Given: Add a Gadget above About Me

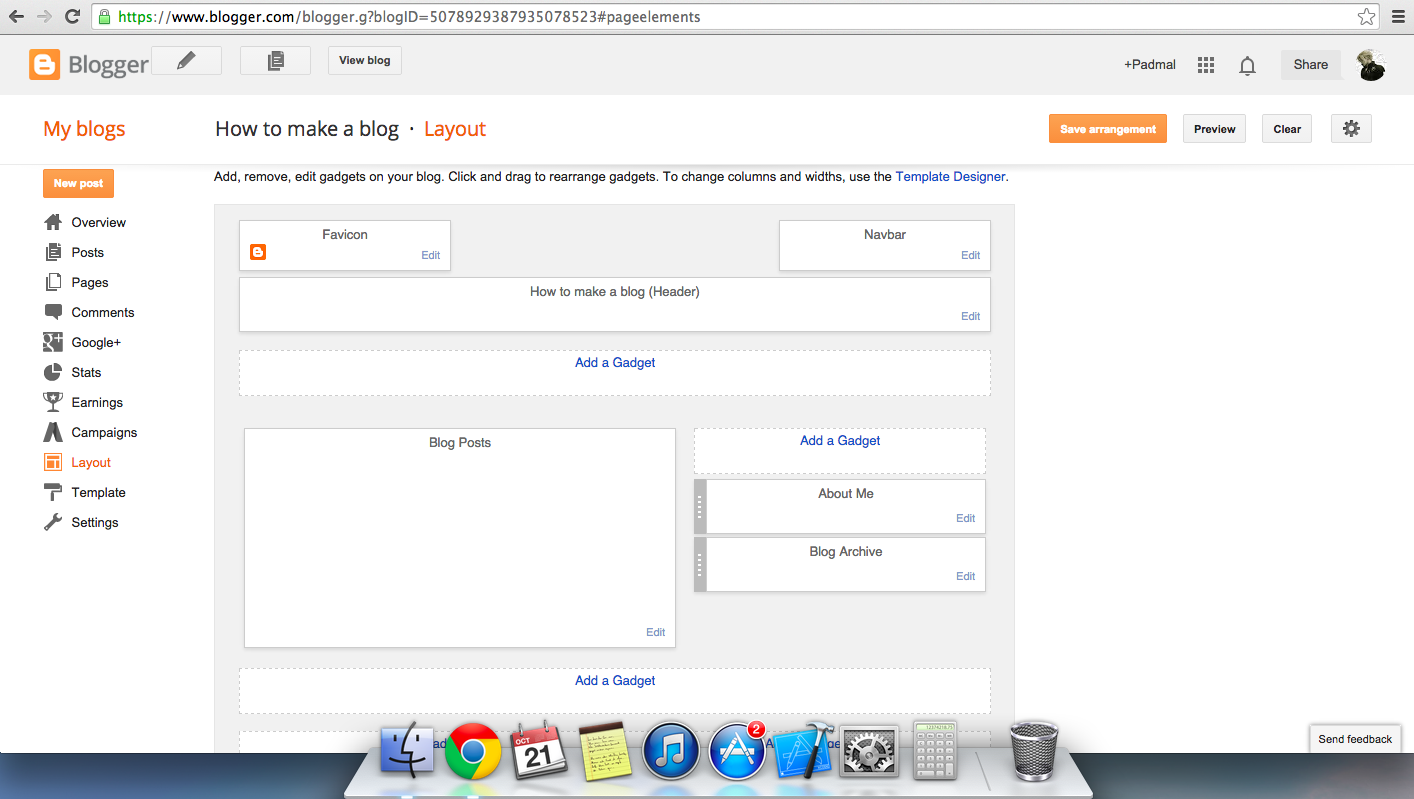Looking at the screenshot, I should pyautogui.click(x=840, y=441).
